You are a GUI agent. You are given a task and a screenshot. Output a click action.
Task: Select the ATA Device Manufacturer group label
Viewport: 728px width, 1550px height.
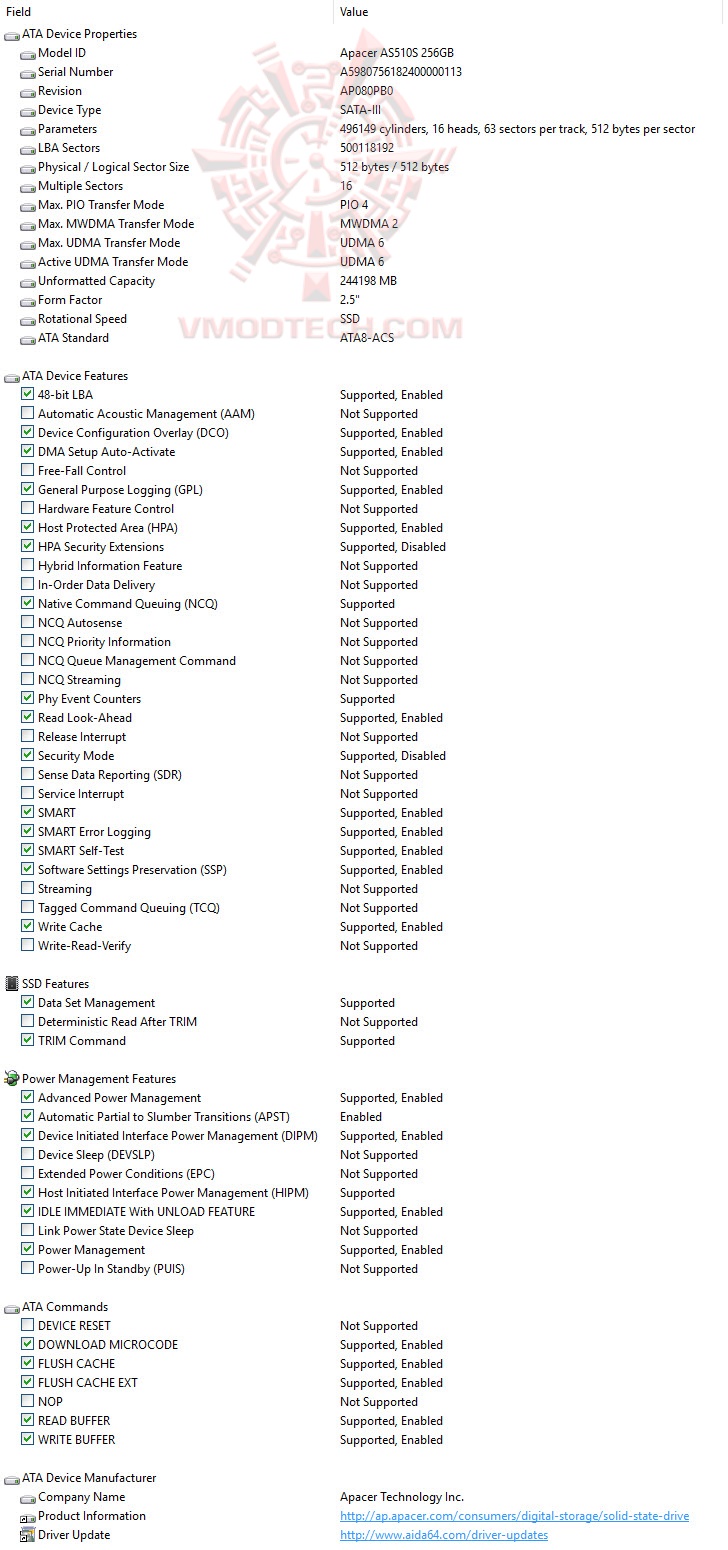click(x=89, y=1478)
